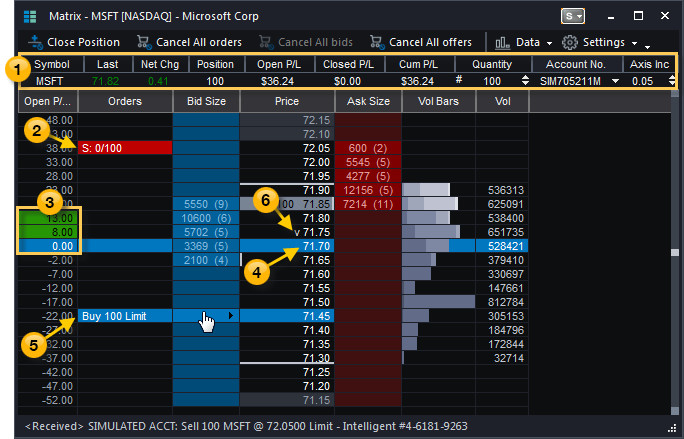Click the Quantity field showing 100
This screenshot has width=684, height=439.
tap(492, 81)
